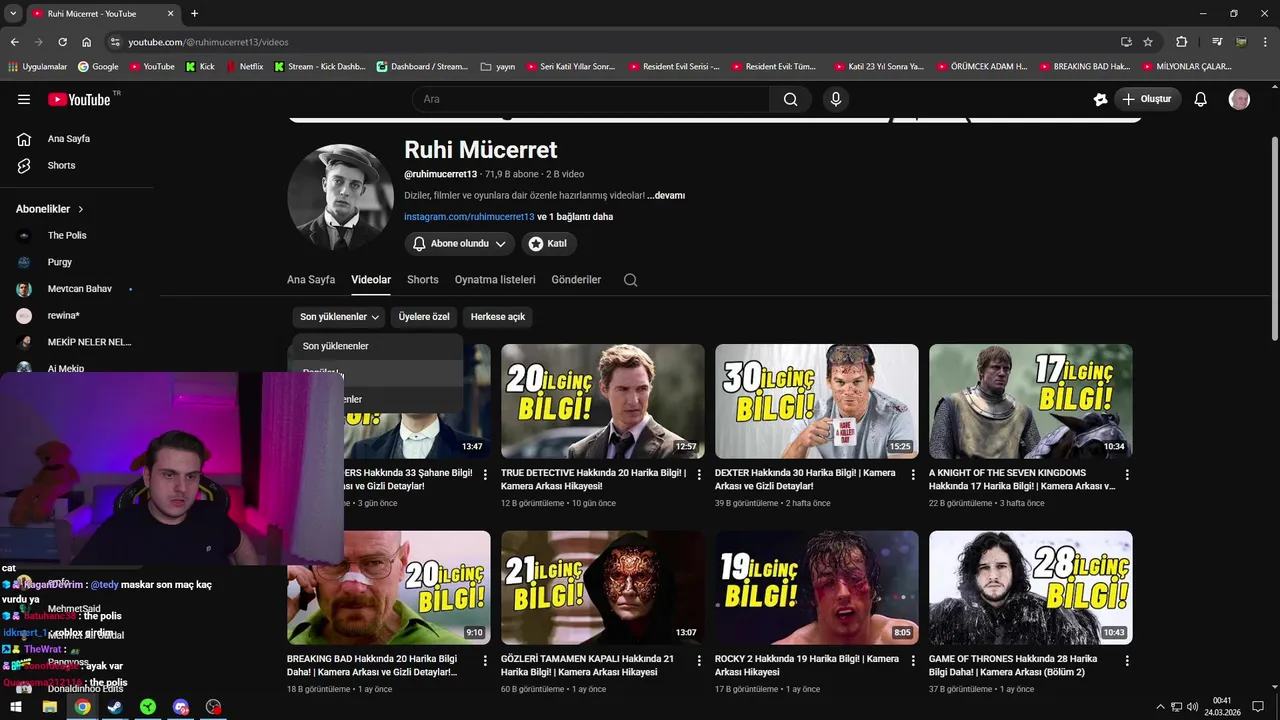Go back in browser history
The image size is (1280, 720).
click(14, 42)
